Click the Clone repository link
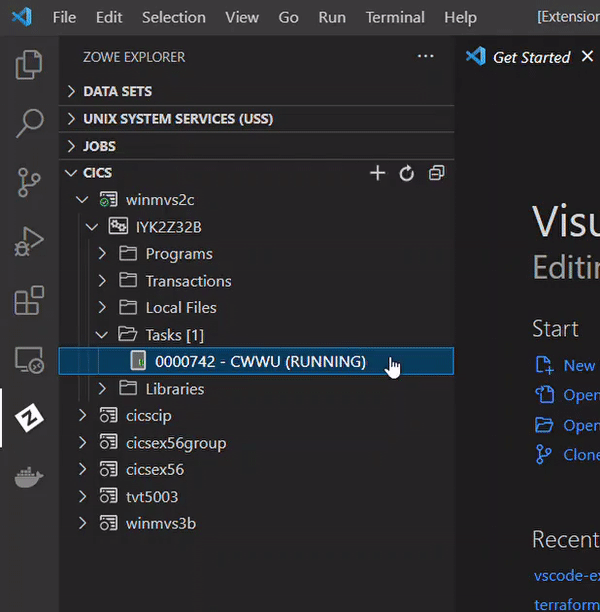Screen dimensions: 600x612 [582, 455]
